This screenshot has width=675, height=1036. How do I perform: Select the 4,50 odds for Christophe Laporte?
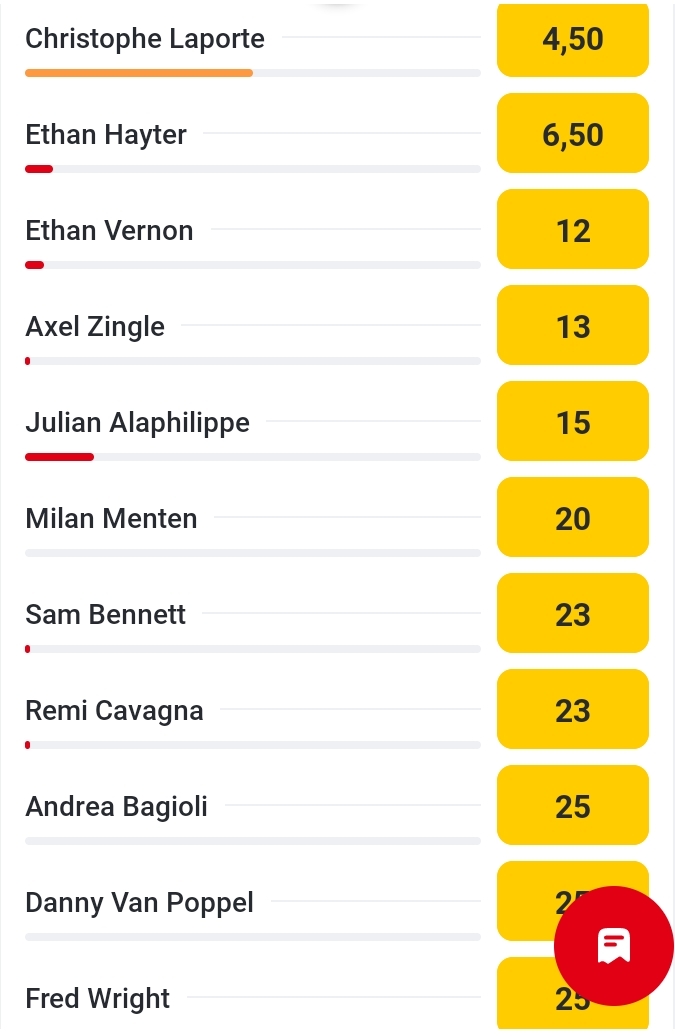point(572,40)
